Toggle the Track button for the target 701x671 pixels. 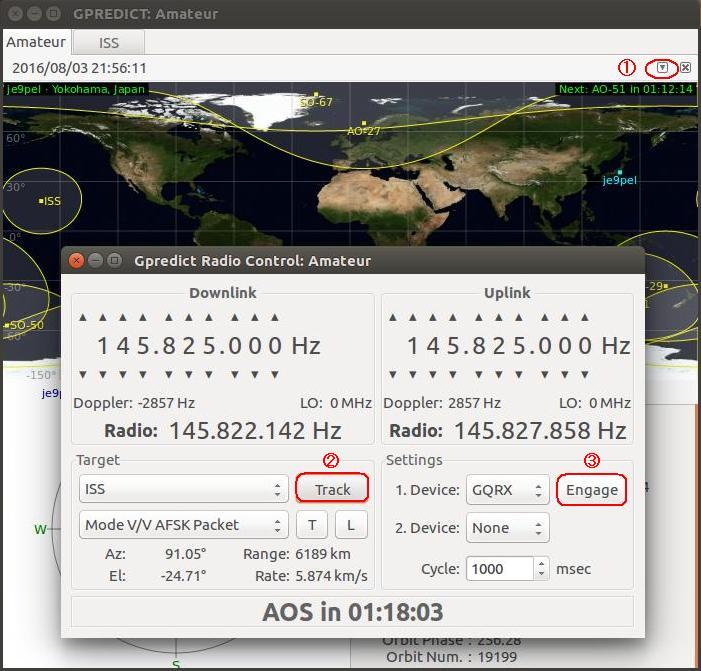(x=332, y=490)
